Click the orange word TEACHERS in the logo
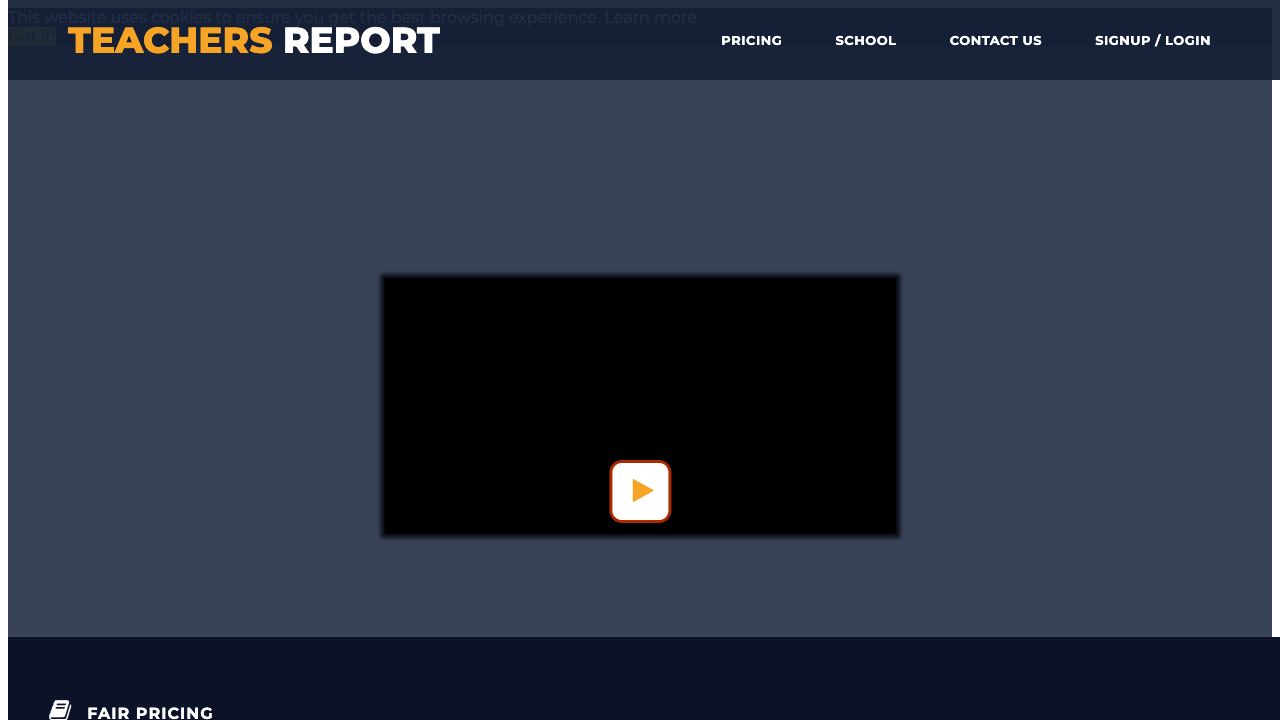 pyautogui.click(x=170, y=41)
